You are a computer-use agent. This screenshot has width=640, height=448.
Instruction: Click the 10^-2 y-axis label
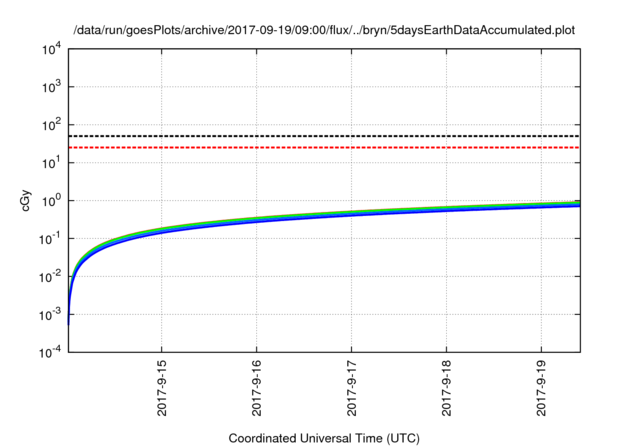click(x=50, y=277)
